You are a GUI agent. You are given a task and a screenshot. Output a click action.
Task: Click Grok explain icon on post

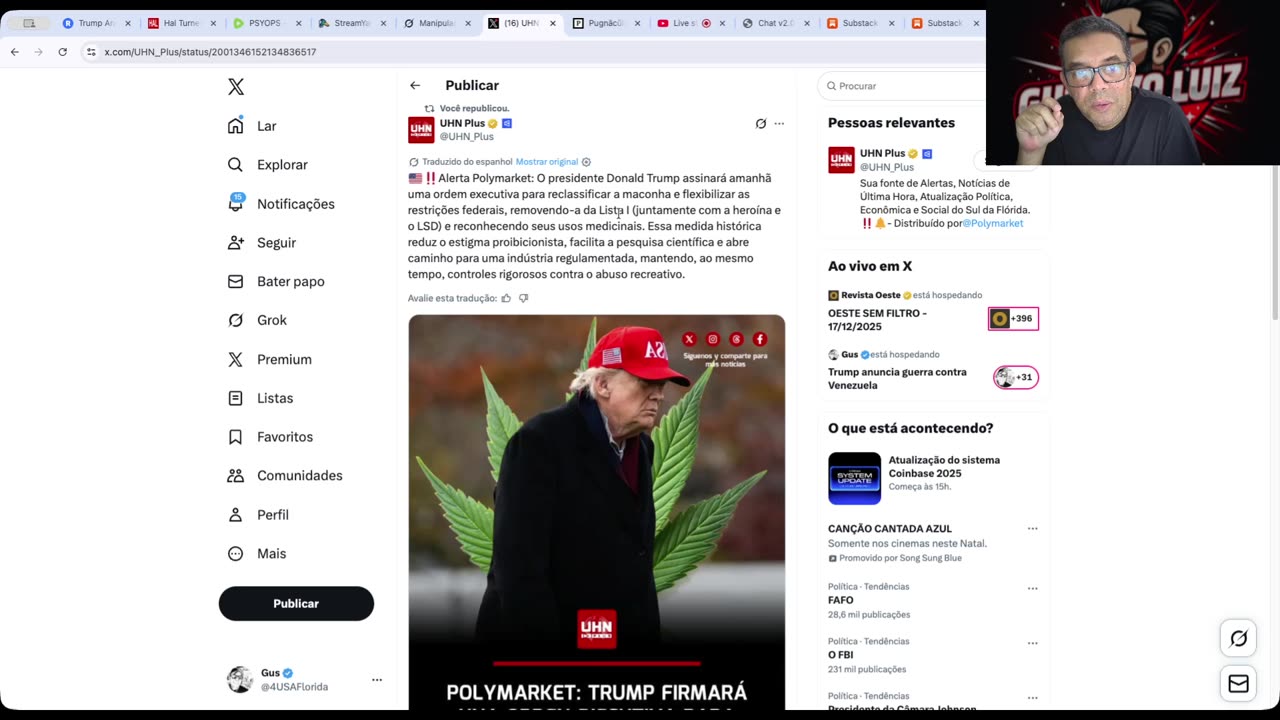pos(761,124)
